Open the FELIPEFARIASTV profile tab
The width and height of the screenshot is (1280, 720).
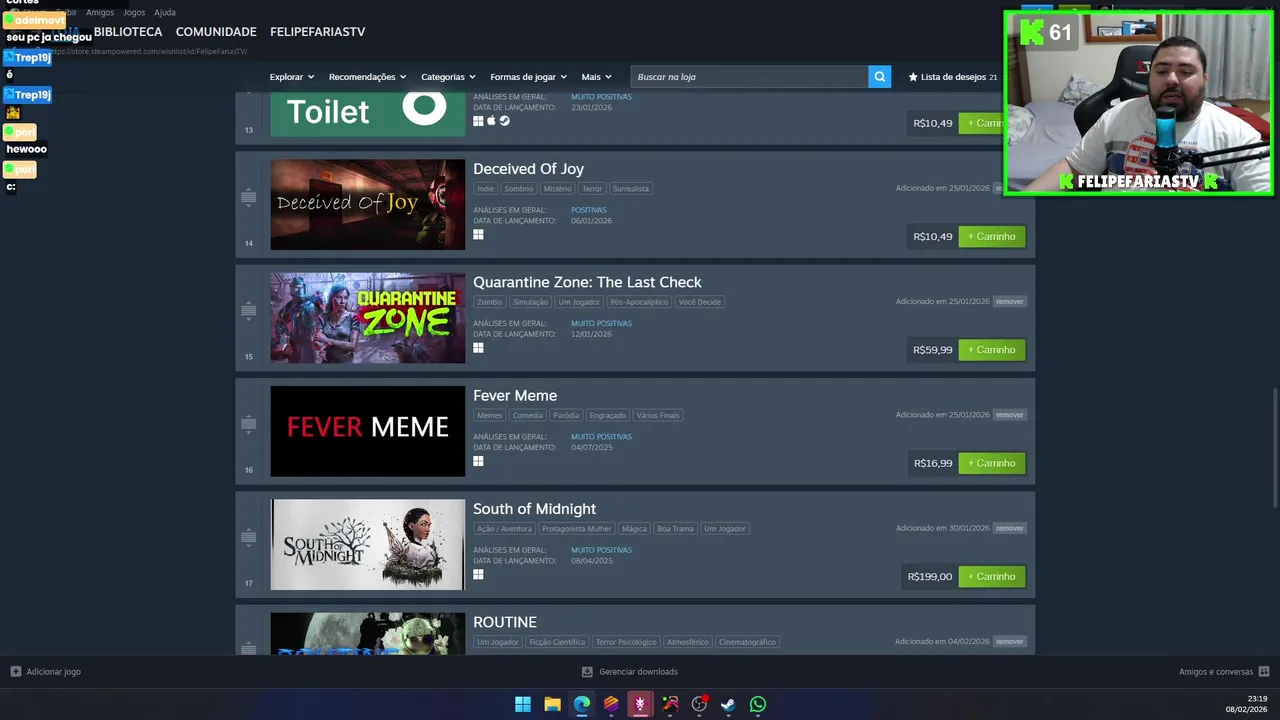[x=317, y=32]
